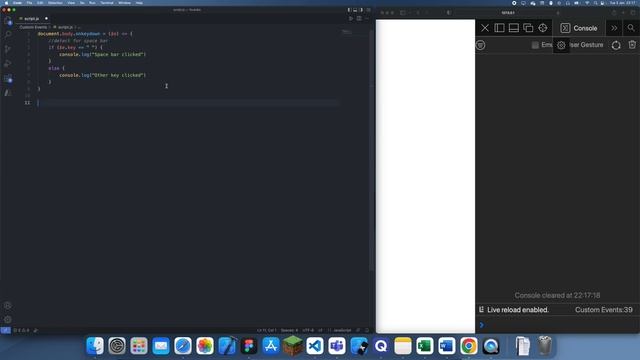Open the Search view in VS Code activity bar
Image resolution: width=640 pixels, height=360 pixels.
[x=8, y=35]
